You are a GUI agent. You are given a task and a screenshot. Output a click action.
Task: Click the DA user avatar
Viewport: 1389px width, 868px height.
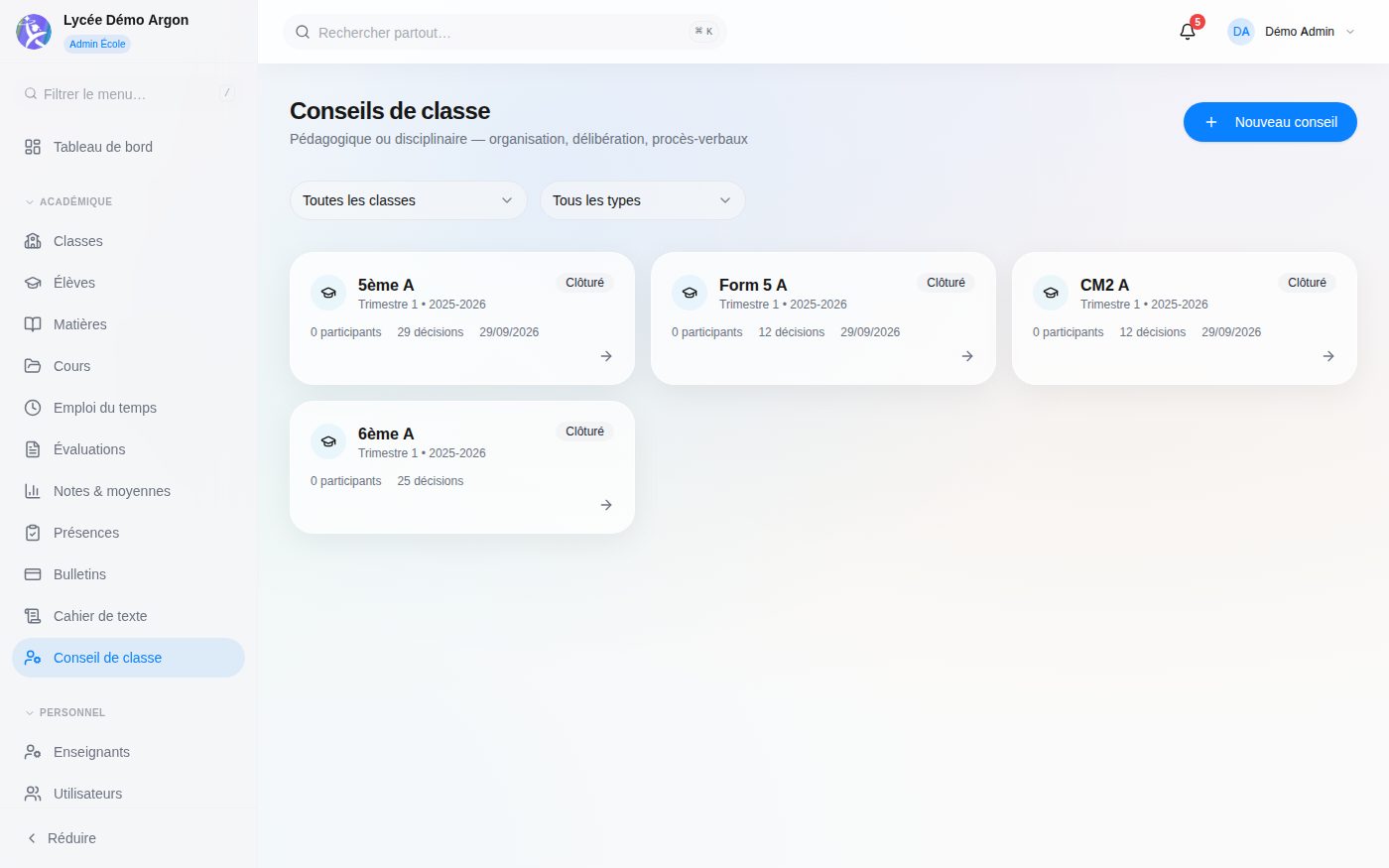[x=1241, y=32]
